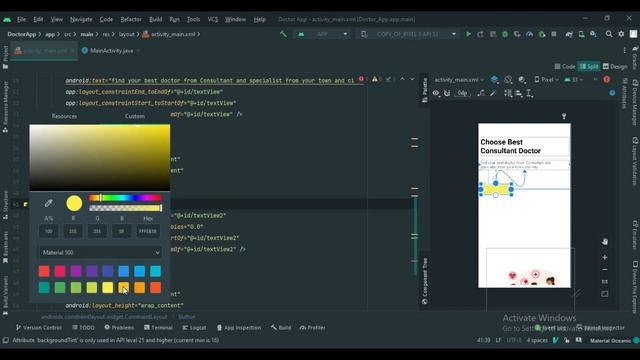Open the Build menu
The image size is (640, 360).
(x=156, y=19)
